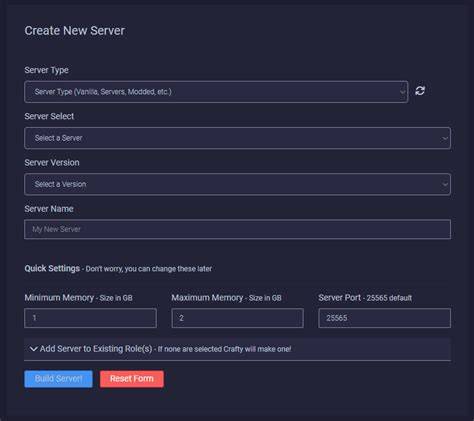Click the Quick Settings label
This screenshot has width=474, height=421.
52,268
